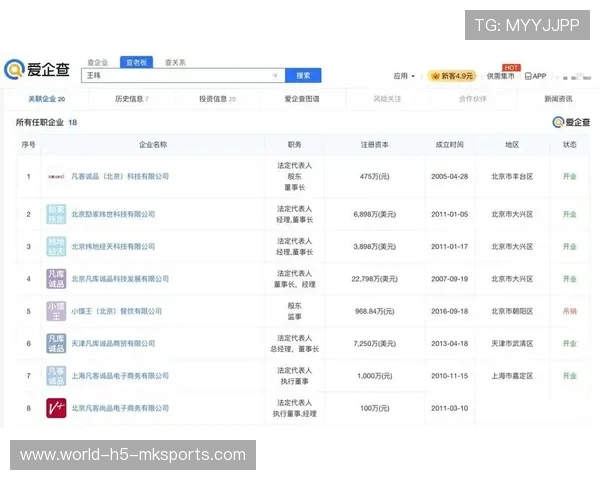
Task: Select the 查老板 search tab
Action: tap(136, 62)
